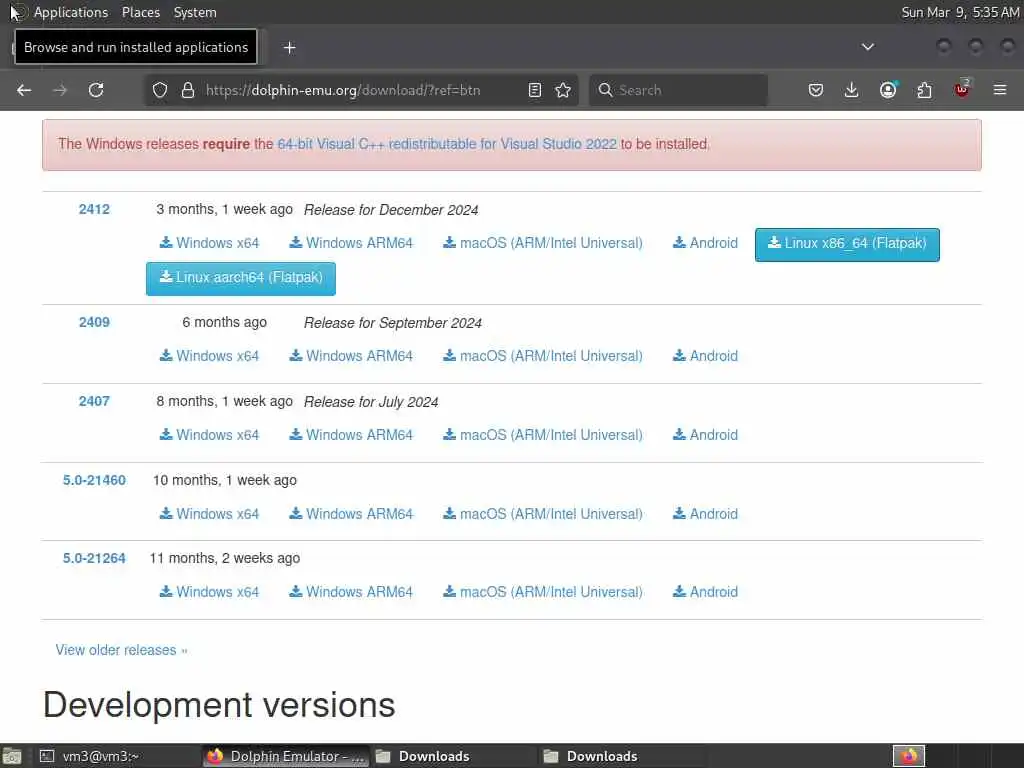
Task: Open version 5.0-21460 link
Action: pos(94,481)
